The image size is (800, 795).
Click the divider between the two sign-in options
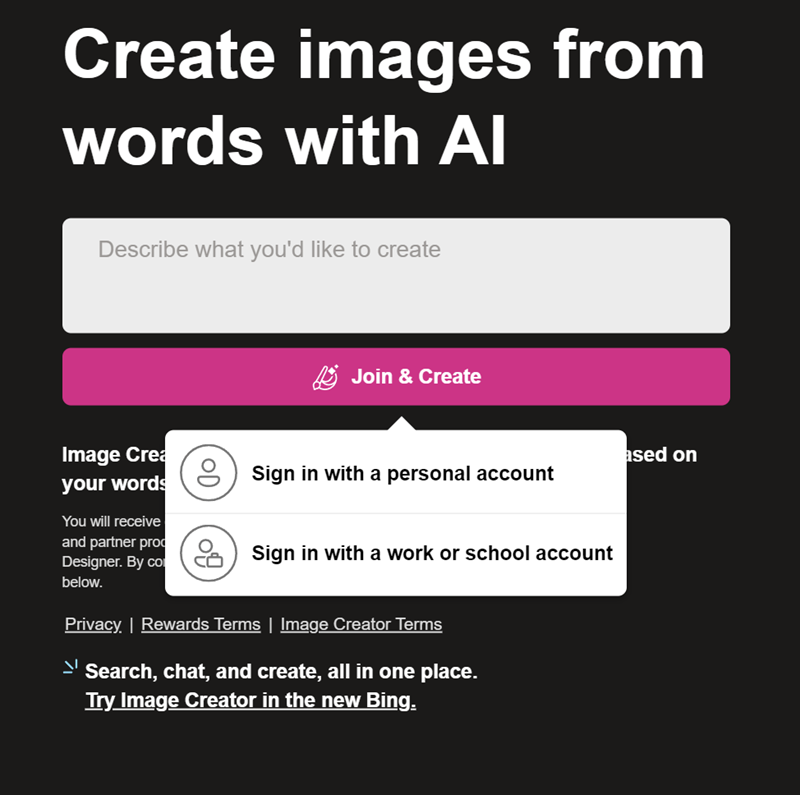pyautogui.click(x=396, y=513)
